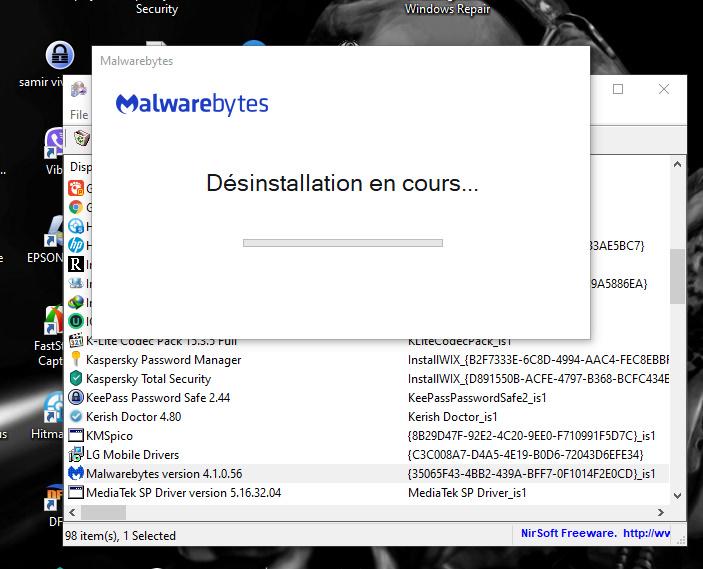Click the Google Chrome icon in list
The image size is (703, 569).
click(x=76, y=207)
